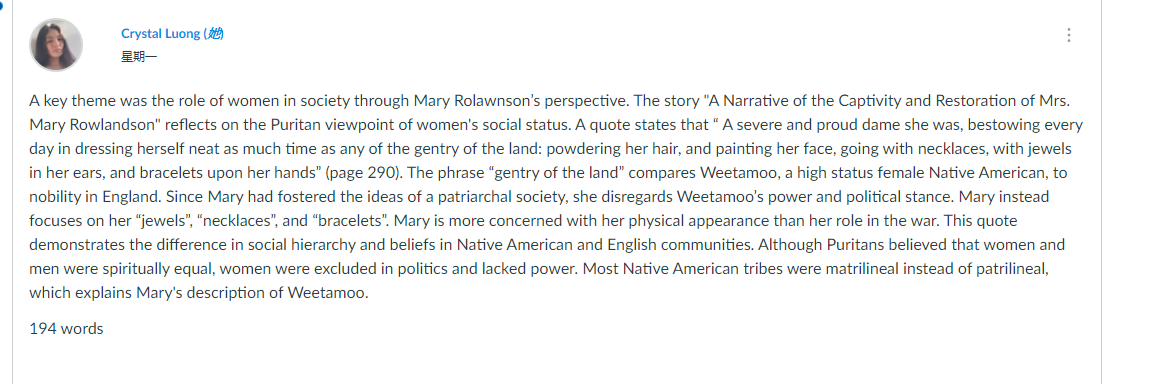Click the final word "Weetamoo." ending the post
The image size is (1153, 384).
tap(327, 293)
